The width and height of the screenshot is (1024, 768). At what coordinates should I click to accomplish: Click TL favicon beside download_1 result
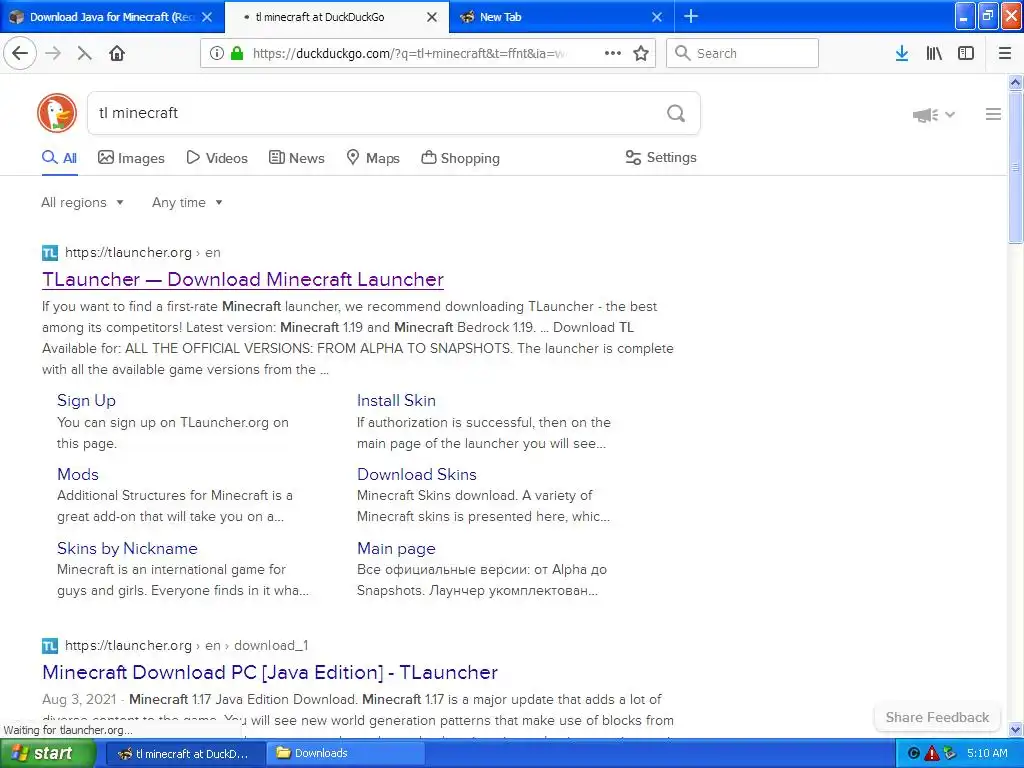click(50, 646)
